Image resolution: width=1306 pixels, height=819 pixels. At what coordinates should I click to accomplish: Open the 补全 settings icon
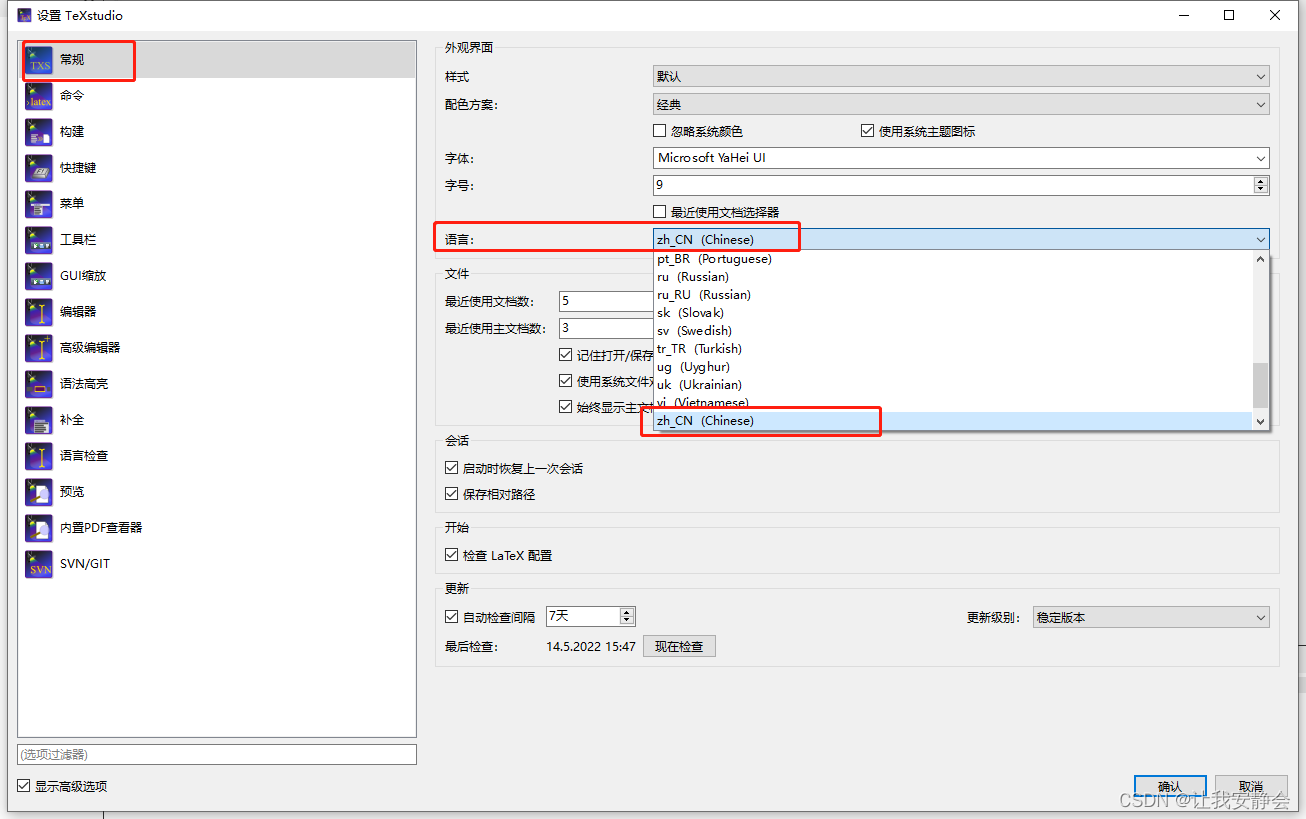[39, 420]
